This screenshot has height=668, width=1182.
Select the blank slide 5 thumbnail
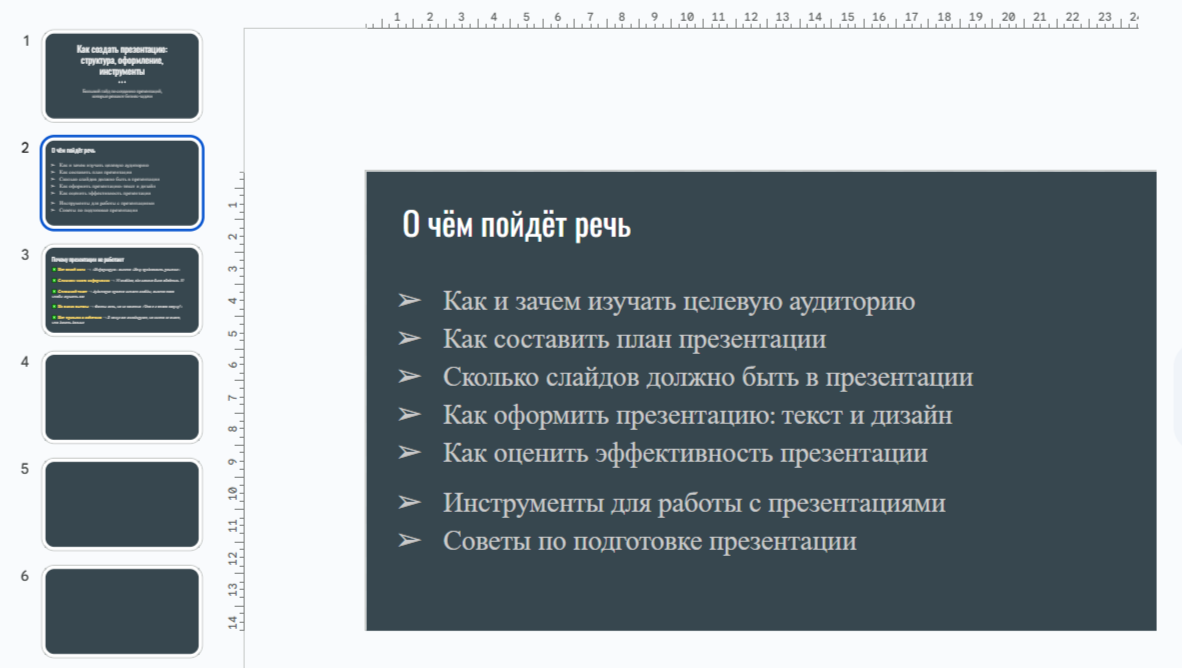coord(122,504)
